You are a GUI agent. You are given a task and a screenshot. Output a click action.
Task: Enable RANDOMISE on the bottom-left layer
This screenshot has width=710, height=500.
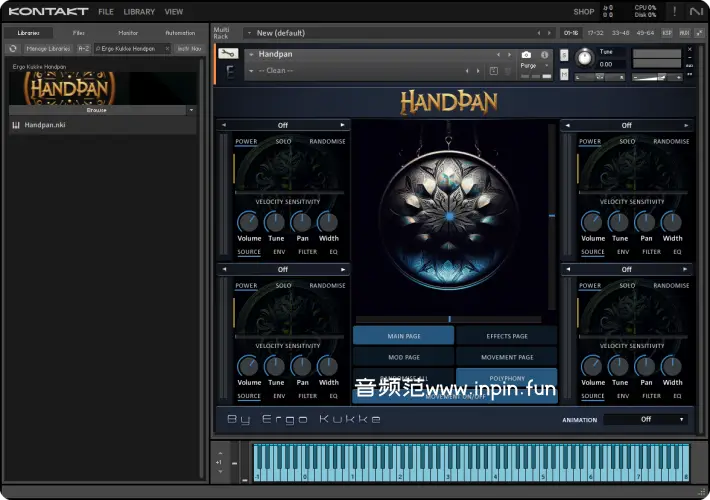point(327,286)
